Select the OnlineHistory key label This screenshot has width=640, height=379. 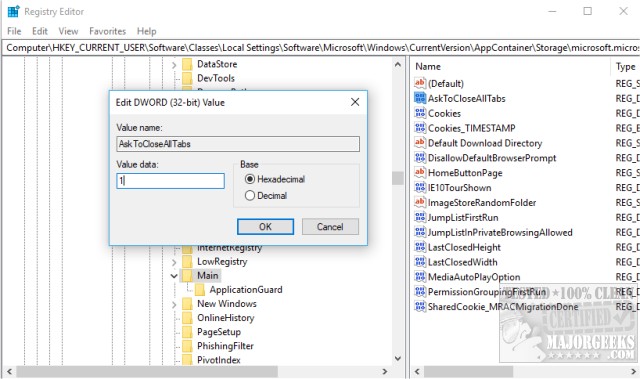coord(226,318)
